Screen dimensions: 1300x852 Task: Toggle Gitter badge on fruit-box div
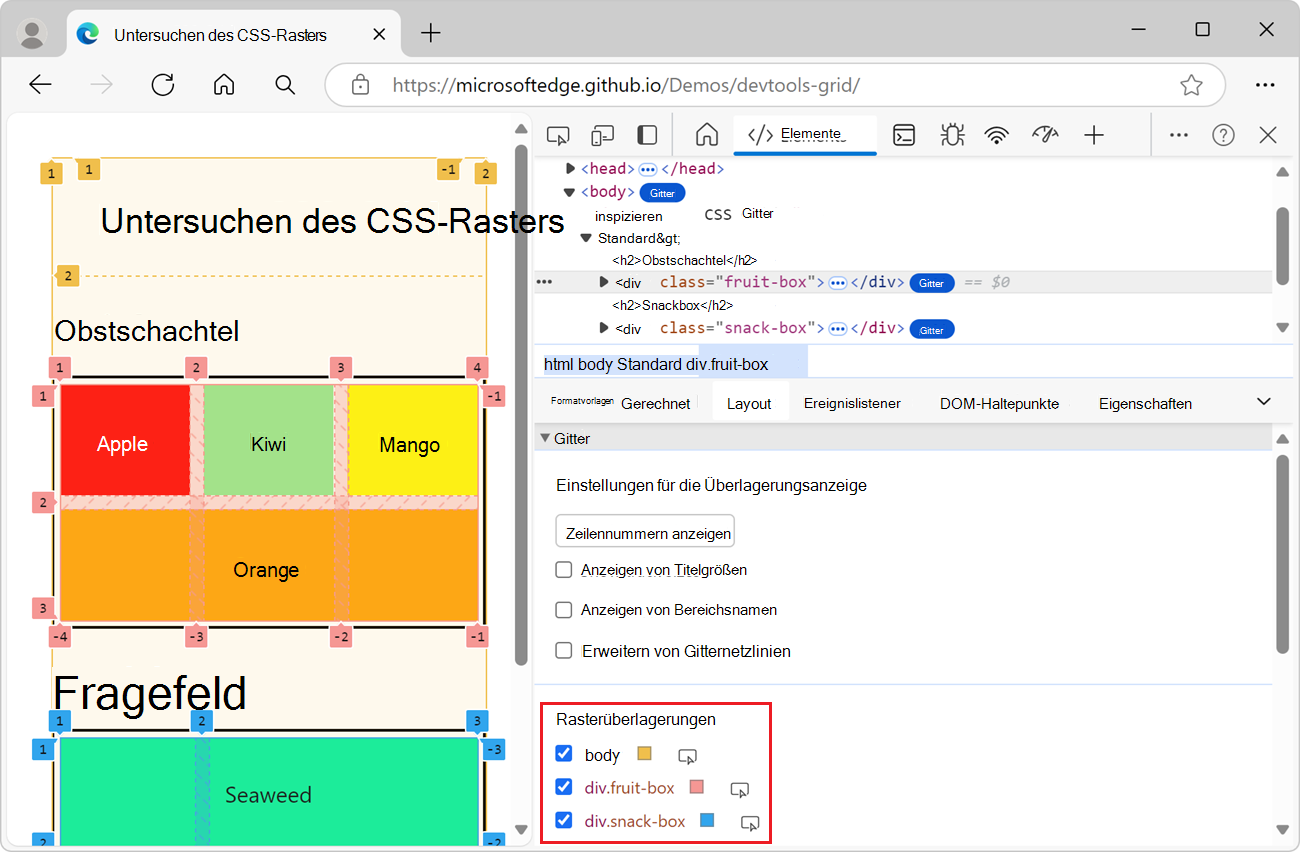pyautogui.click(x=932, y=283)
